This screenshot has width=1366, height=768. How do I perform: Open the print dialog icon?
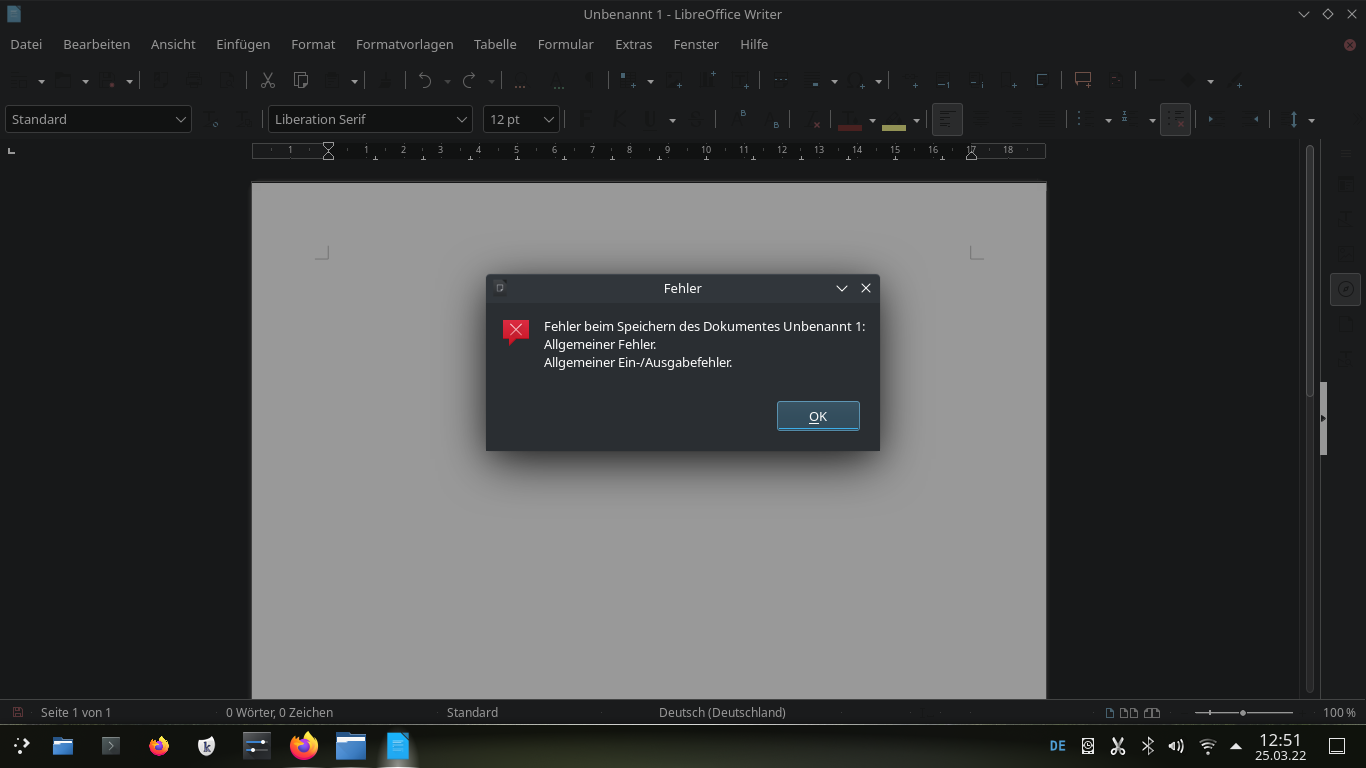coord(195,80)
